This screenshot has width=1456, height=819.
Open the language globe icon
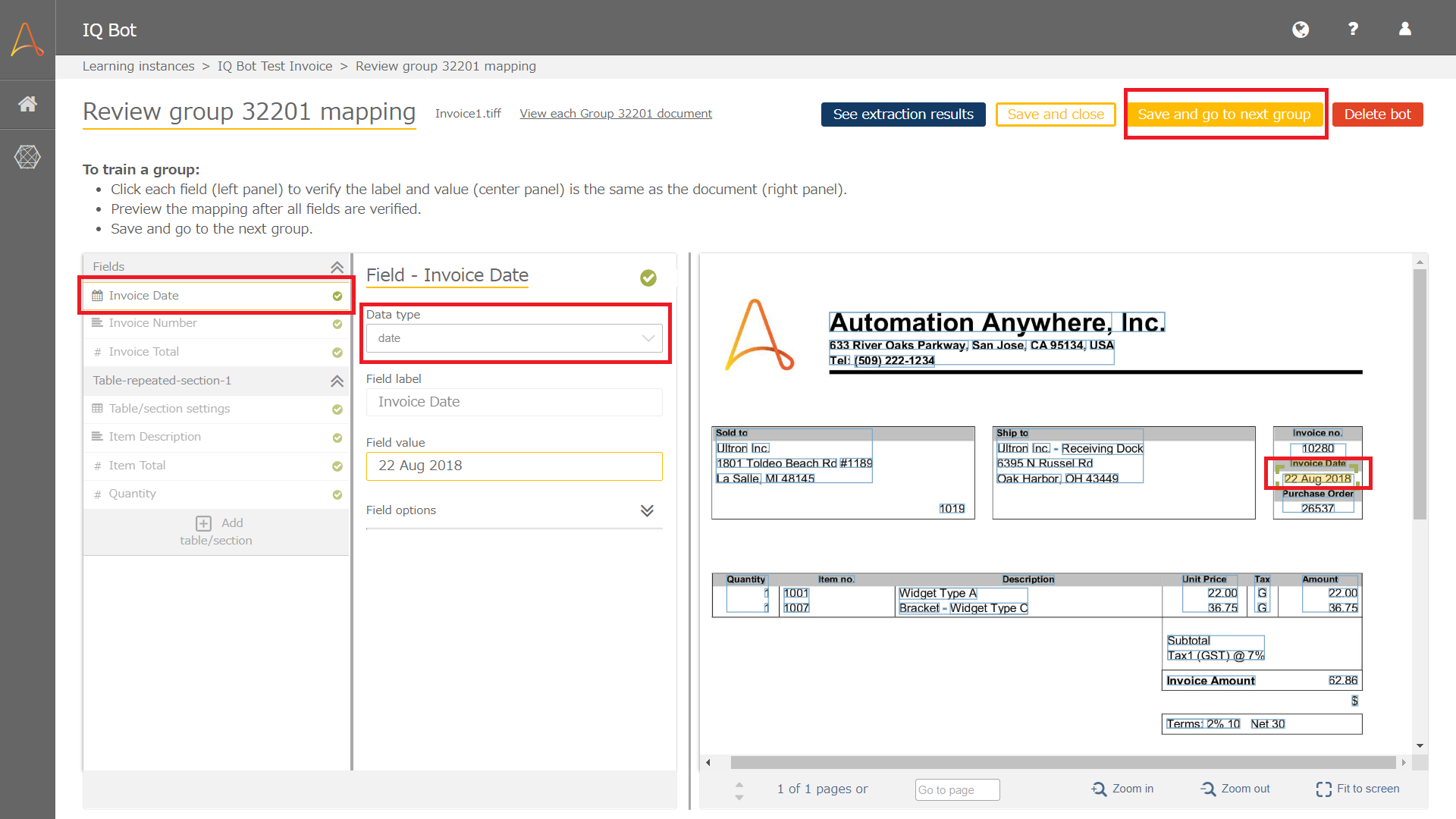click(x=1301, y=30)
